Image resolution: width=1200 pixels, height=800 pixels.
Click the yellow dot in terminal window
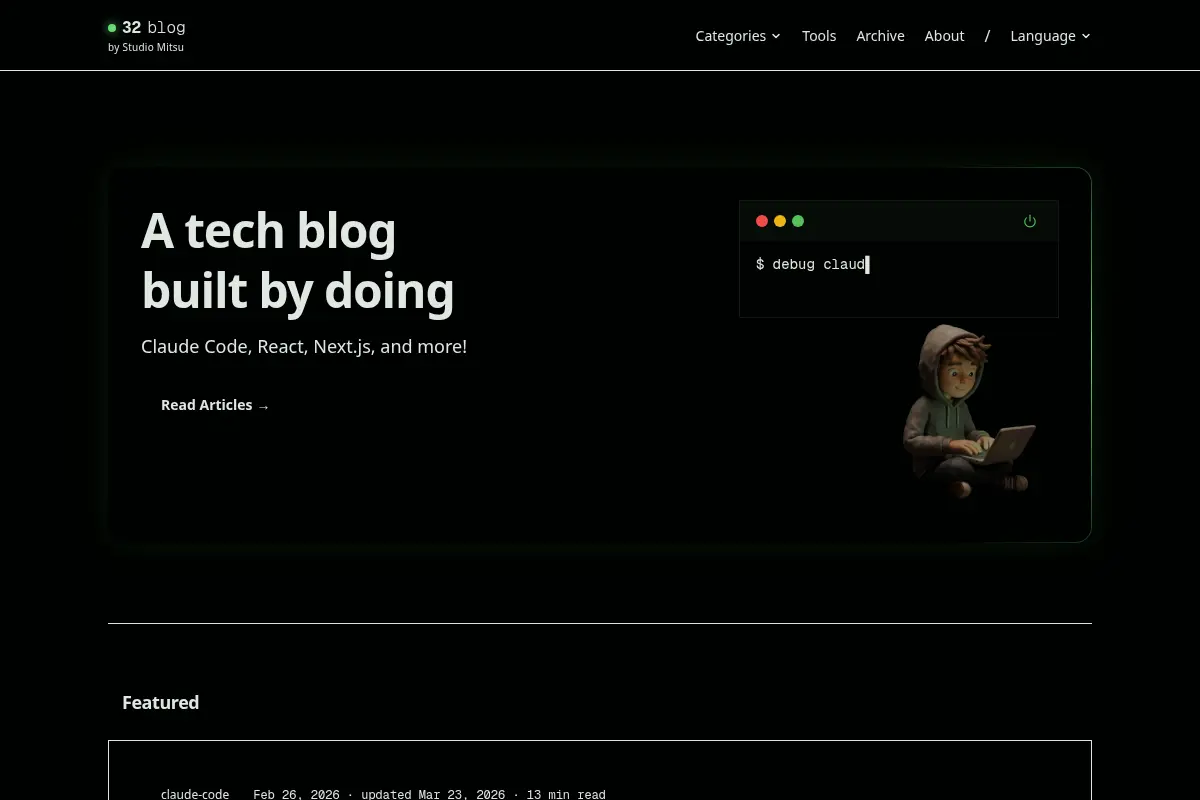coord(780,221)
